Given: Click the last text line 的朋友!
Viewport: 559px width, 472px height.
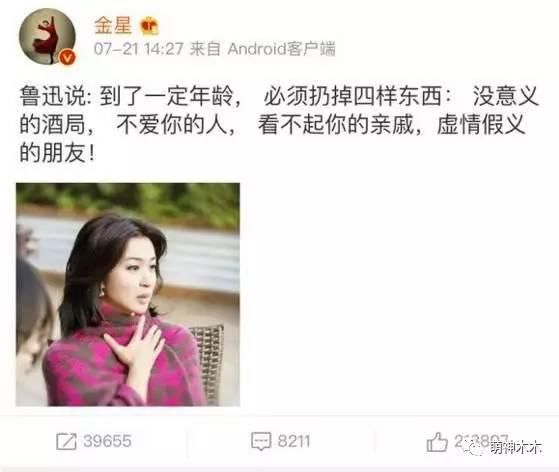Looking at the screenshot, I should point(57,154).
